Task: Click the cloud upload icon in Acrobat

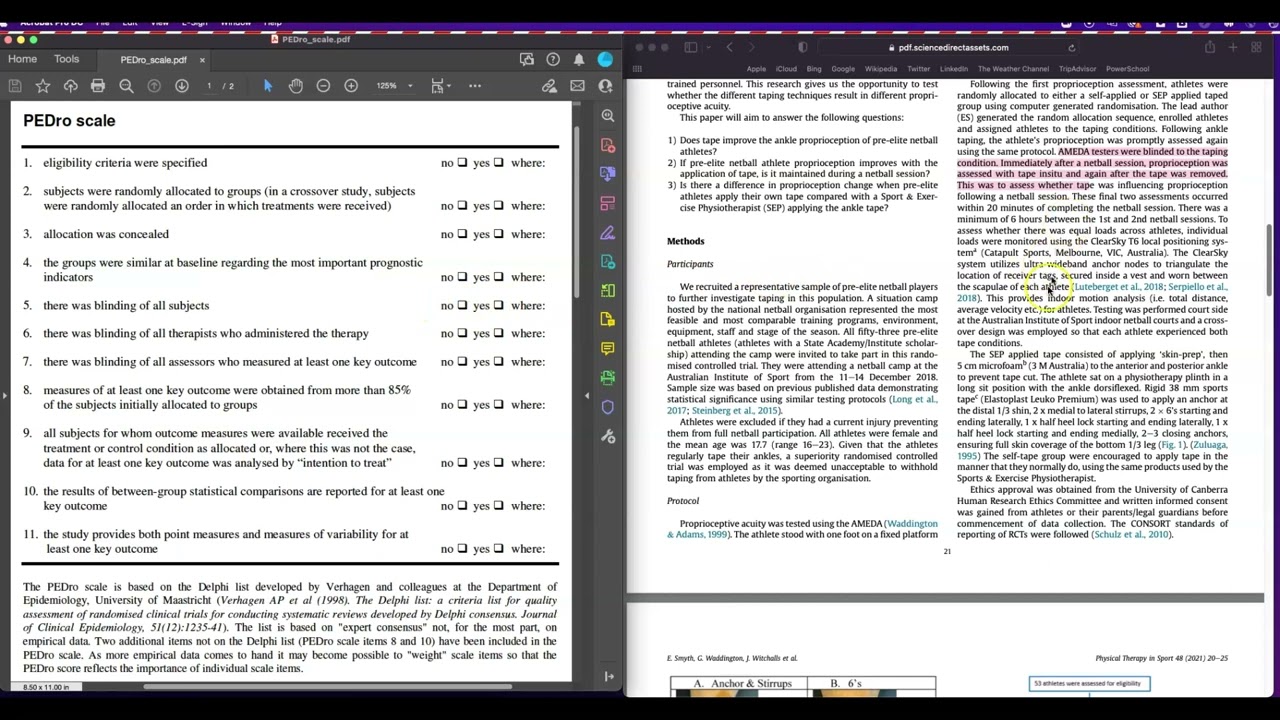Action: tap(70, 86)
